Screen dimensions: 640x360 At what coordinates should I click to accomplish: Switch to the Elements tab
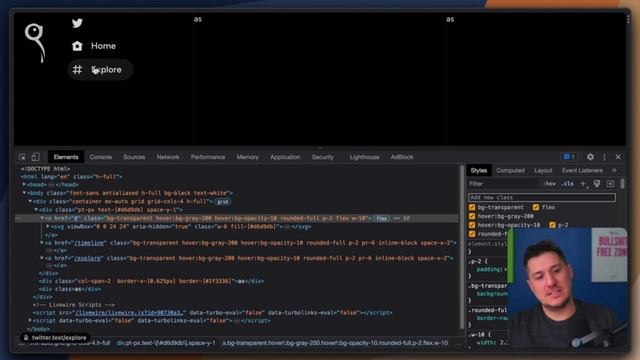[66, 157]
